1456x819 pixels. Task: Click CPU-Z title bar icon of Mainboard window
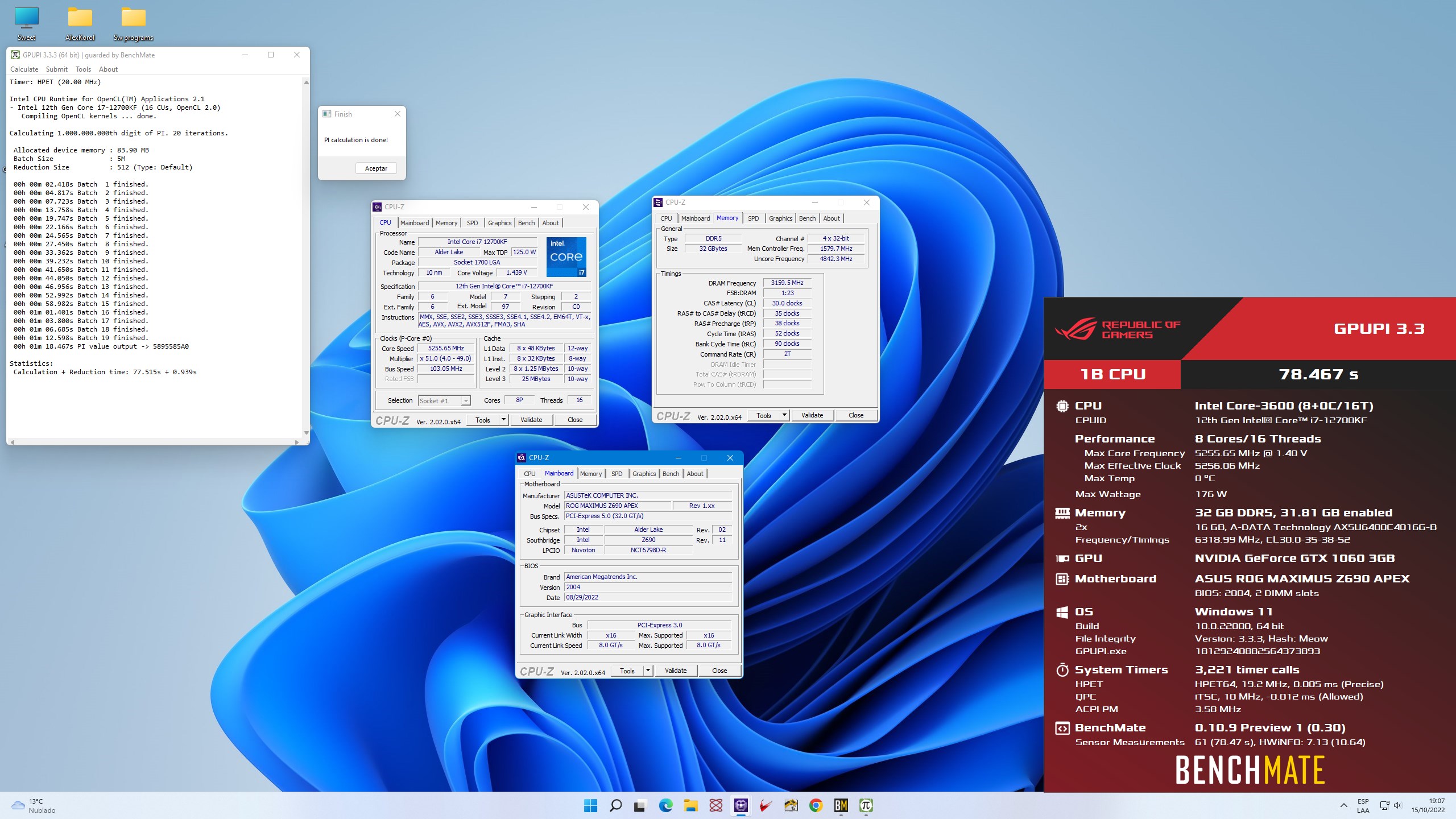click(x=522, y=458)
